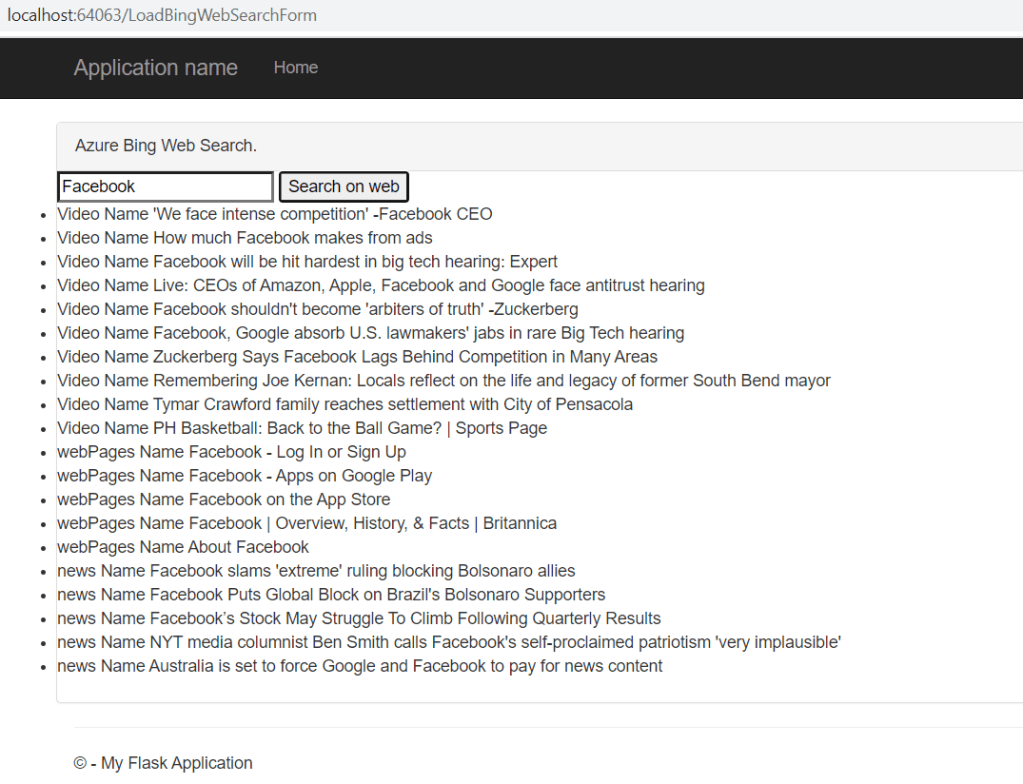This screenshot has width=1023, height=784.
Task: Select the Live CEOs antitrust hearing result
Action: (x=381, y=286)
